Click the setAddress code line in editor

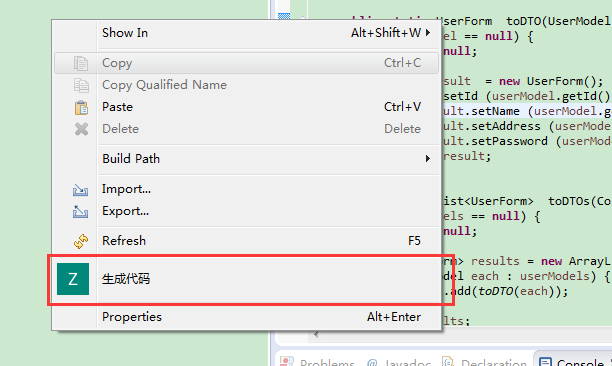pyautogui.click(x=527, y=126)
